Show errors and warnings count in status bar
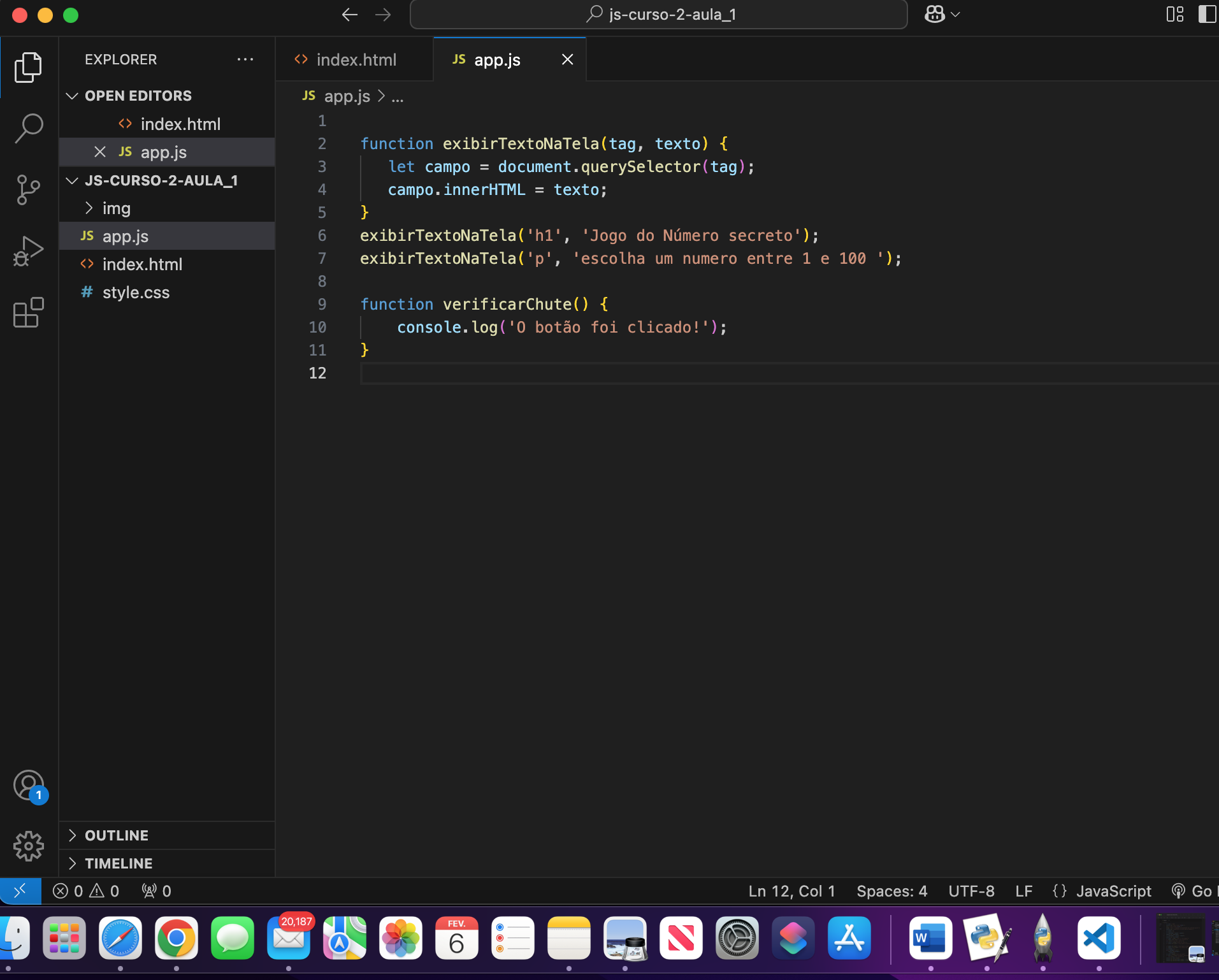1219x980 pixels. 86,891
